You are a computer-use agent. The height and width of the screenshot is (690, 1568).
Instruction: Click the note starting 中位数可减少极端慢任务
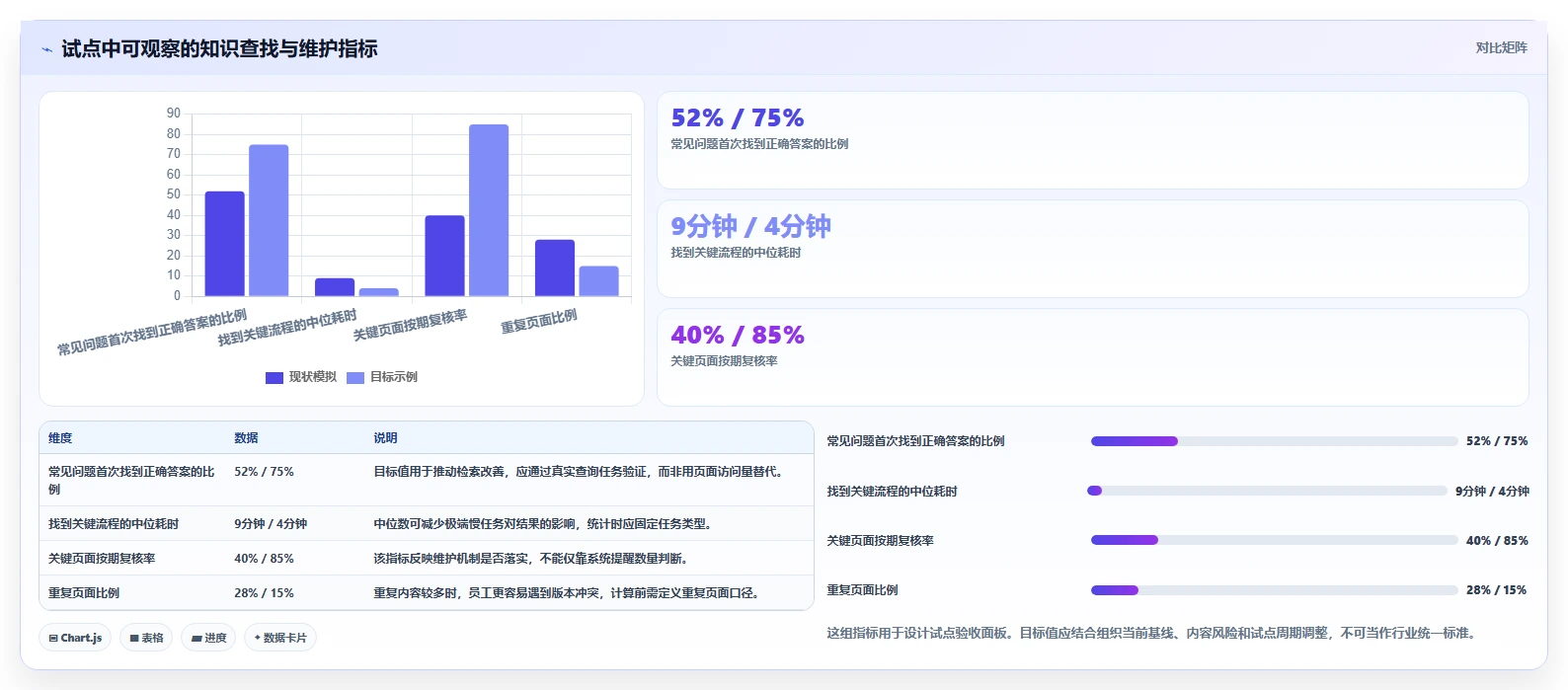click(x=545, y=524)
